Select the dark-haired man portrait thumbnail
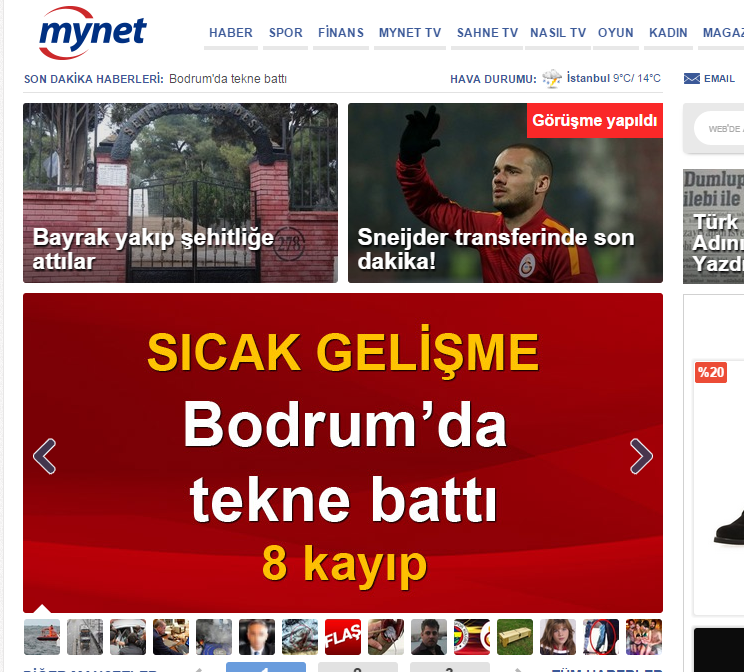Viewport: 744px width, 672px height. point(429,637)
